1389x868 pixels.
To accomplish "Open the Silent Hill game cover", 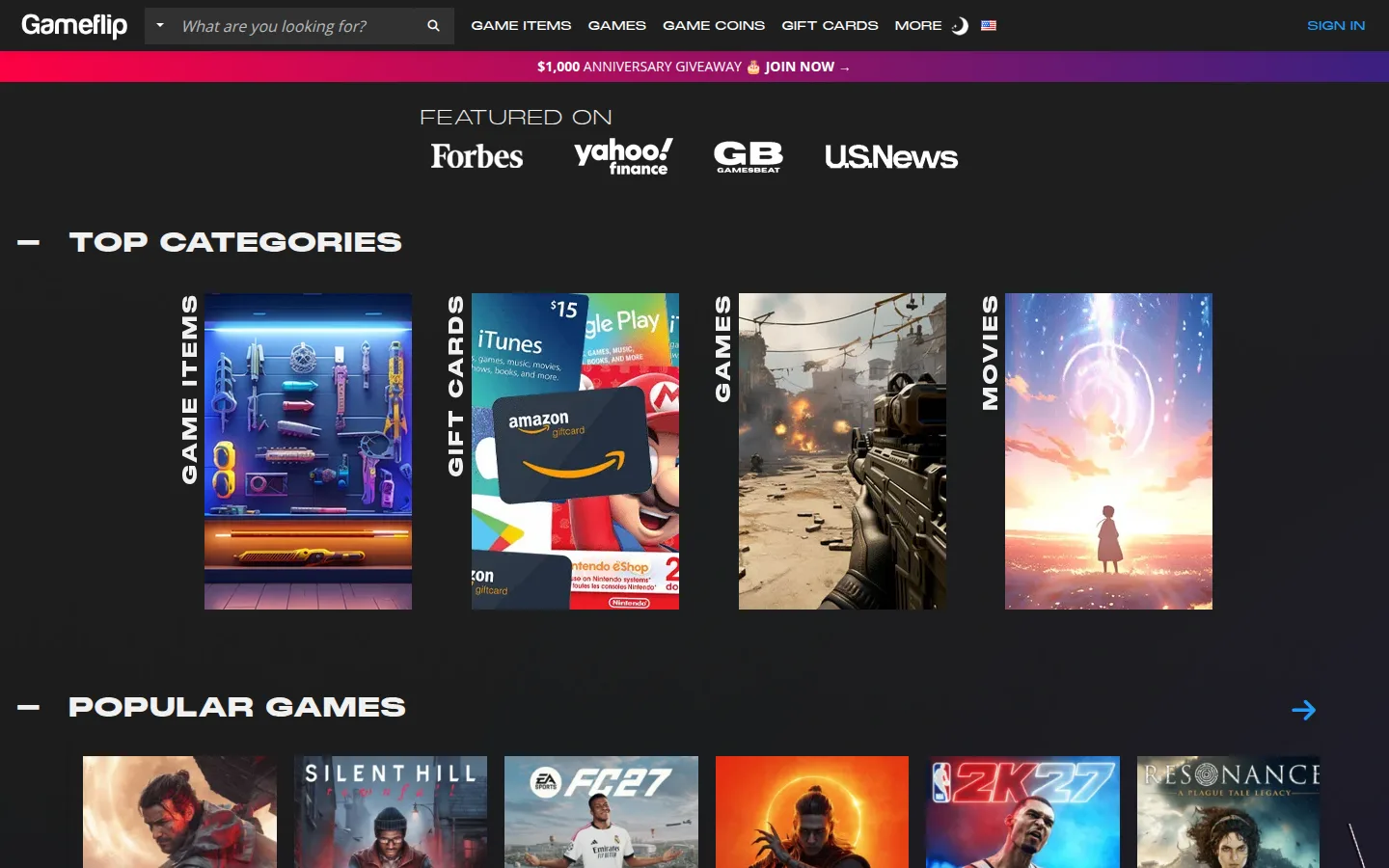I will point(391,812).
